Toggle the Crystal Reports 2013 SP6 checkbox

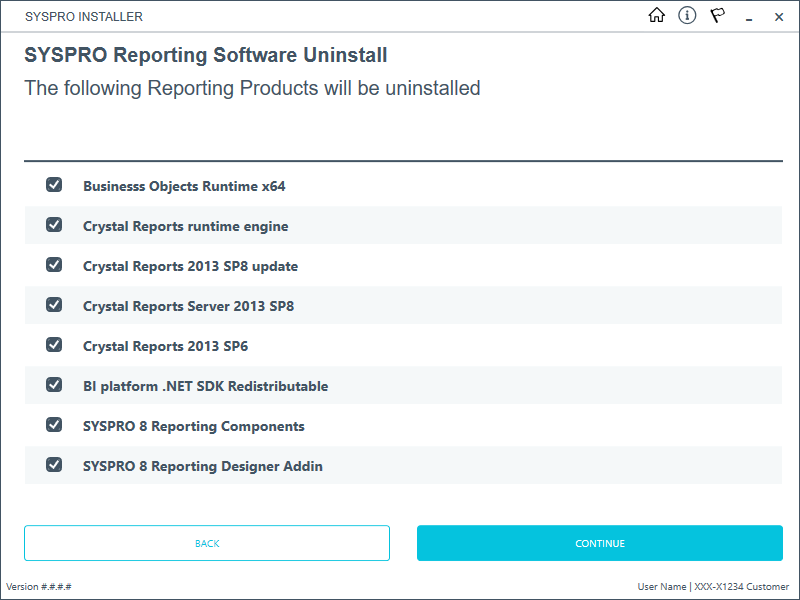[x=54, y=345]
